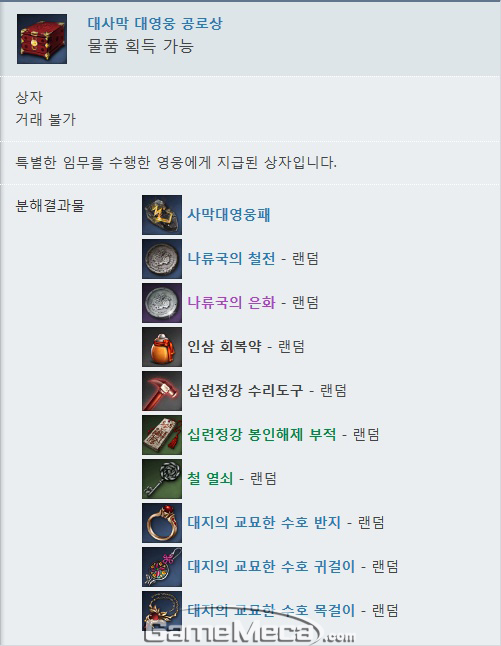Select the 십련정강 수리도구 item text
This screenshot has height=646, width=501.
(245, 391)
